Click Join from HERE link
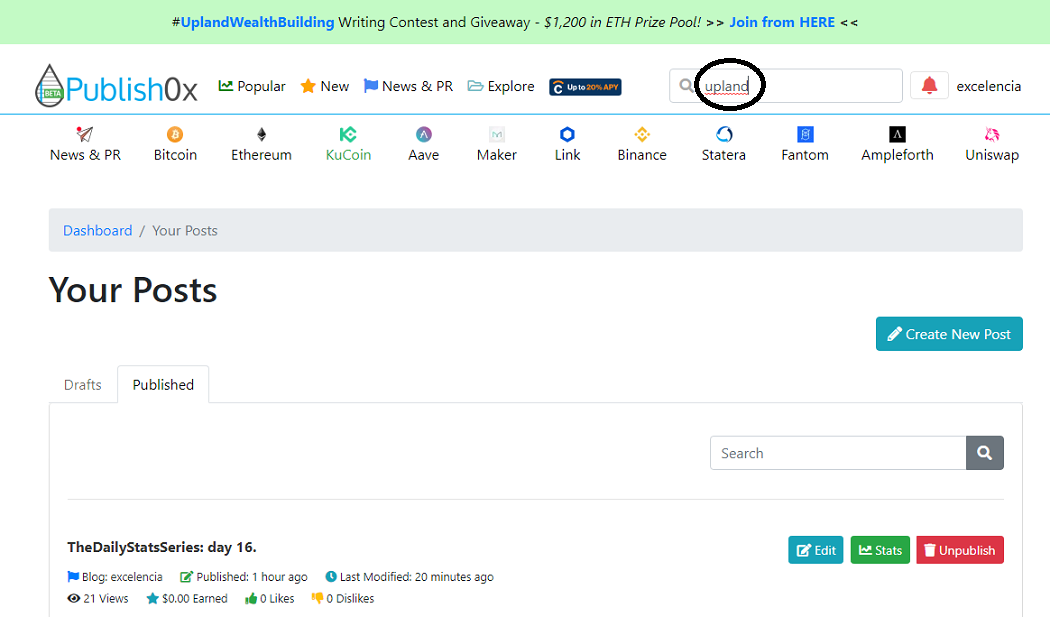 coord(782,22)
